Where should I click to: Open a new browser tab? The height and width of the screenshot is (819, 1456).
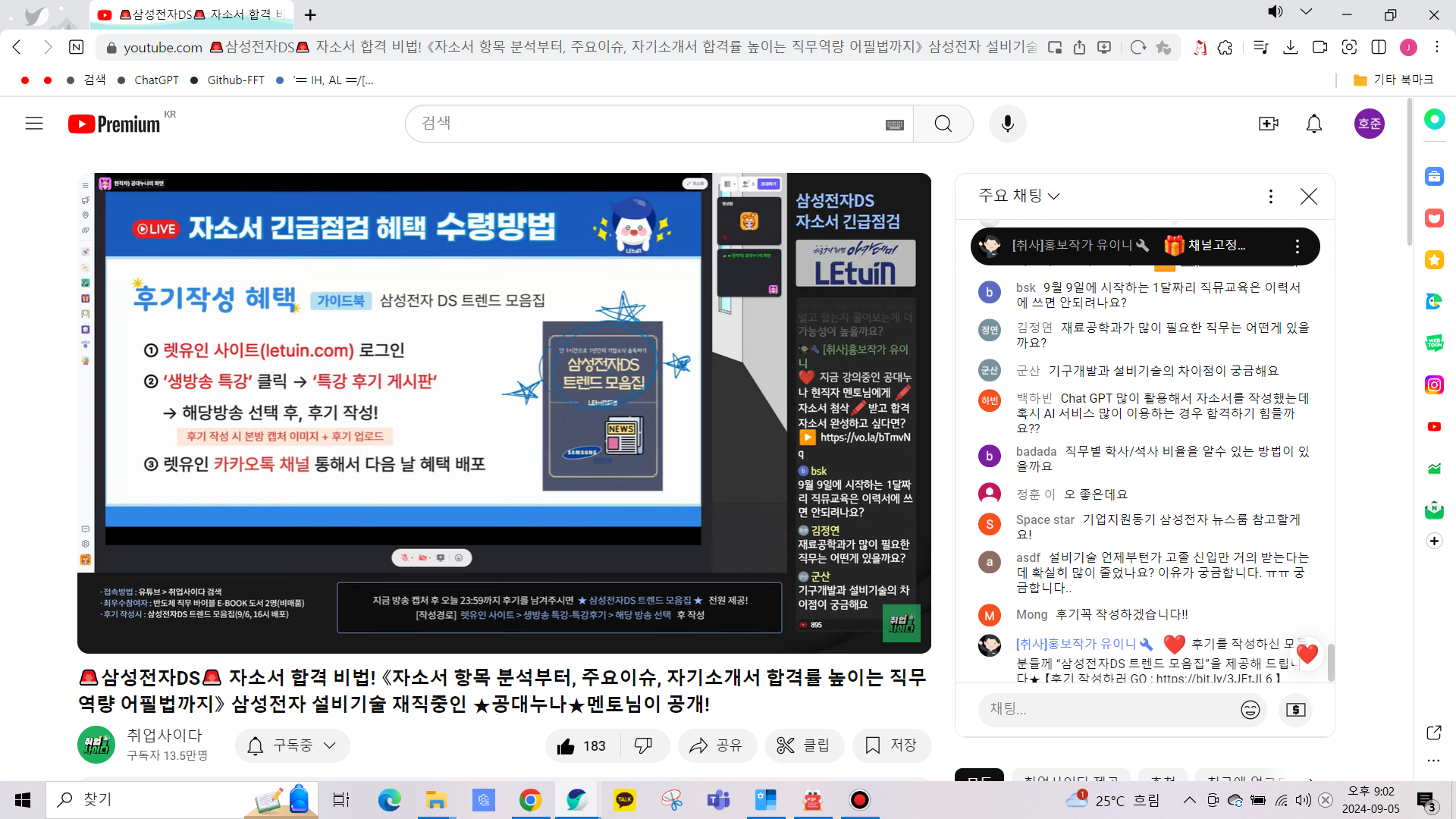[x=310, y=14]
